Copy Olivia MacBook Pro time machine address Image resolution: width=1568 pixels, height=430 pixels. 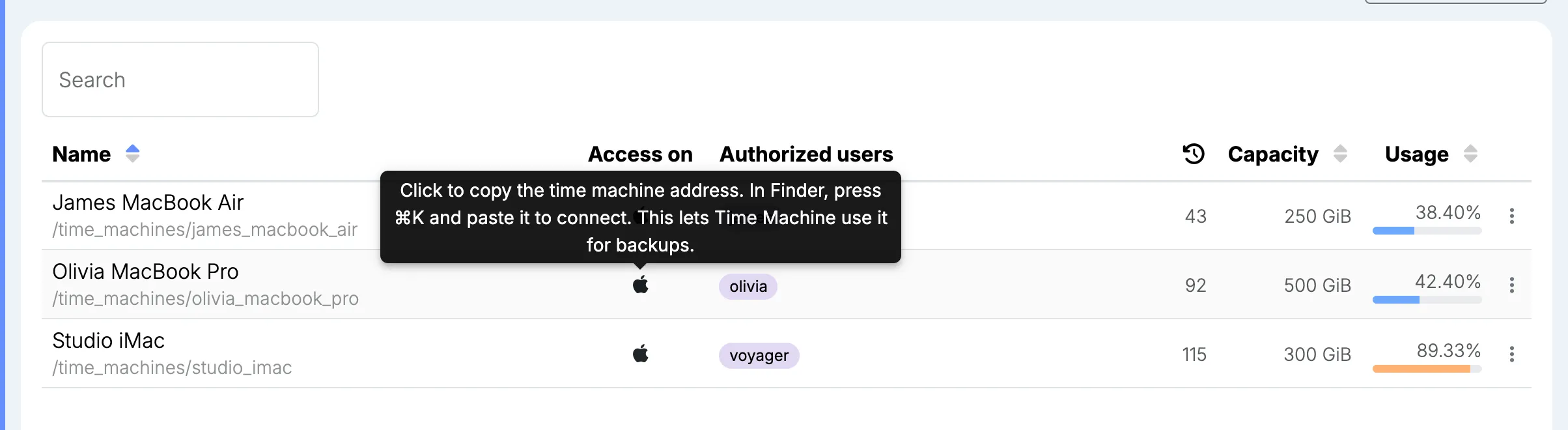[641, 285]
